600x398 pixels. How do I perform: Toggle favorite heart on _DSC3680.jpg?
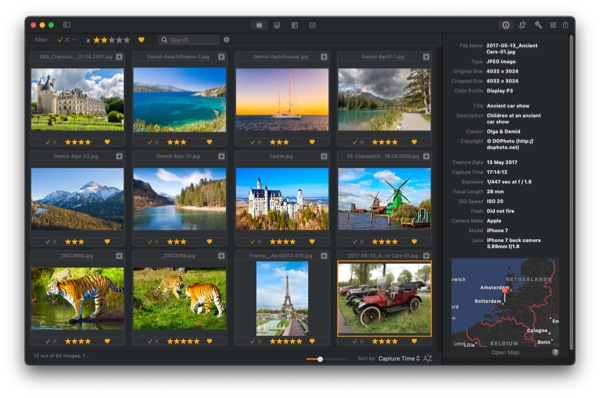coord(107,341)
